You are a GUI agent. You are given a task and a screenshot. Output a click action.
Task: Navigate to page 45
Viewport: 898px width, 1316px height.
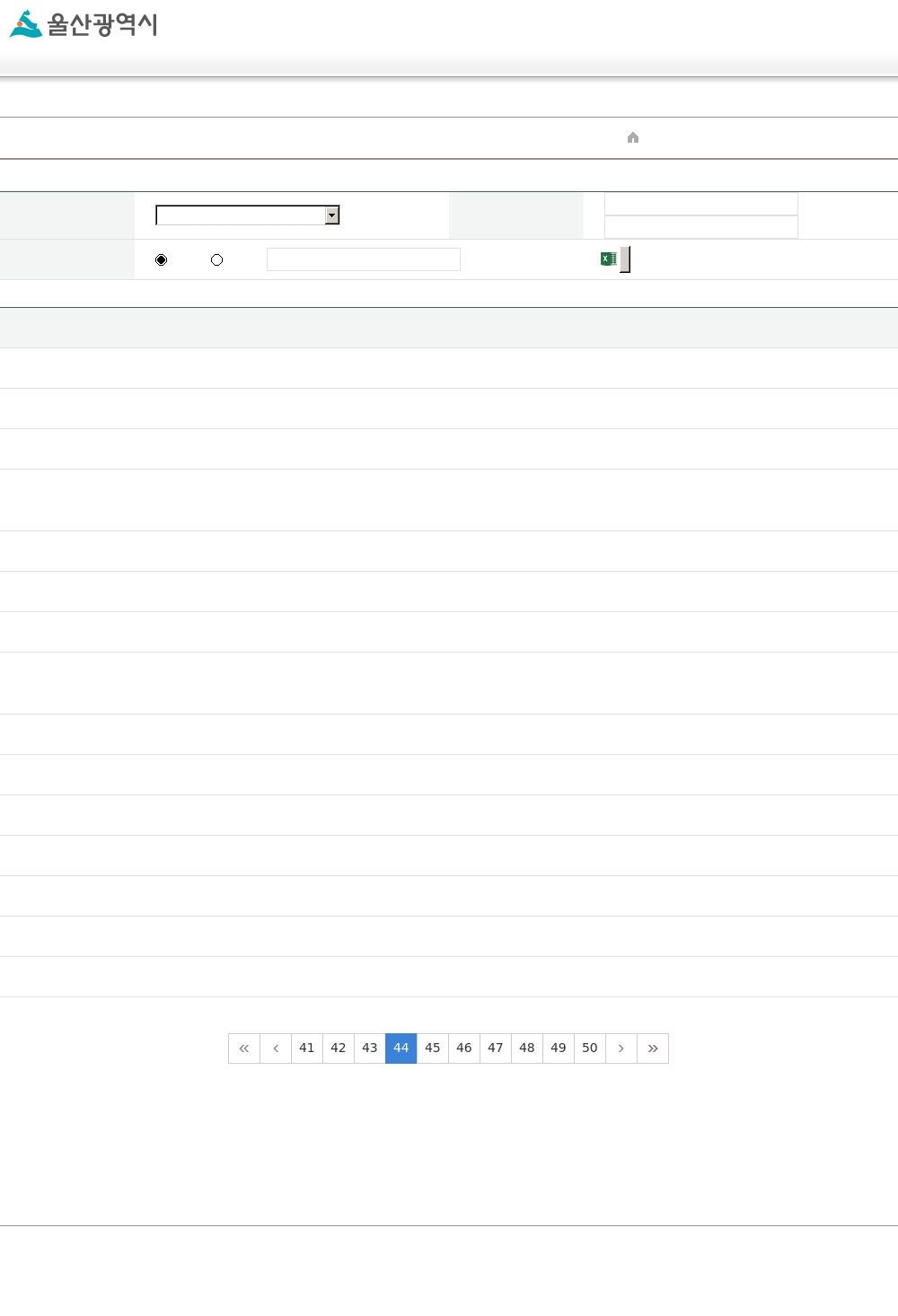click(x=433, y=1048)
